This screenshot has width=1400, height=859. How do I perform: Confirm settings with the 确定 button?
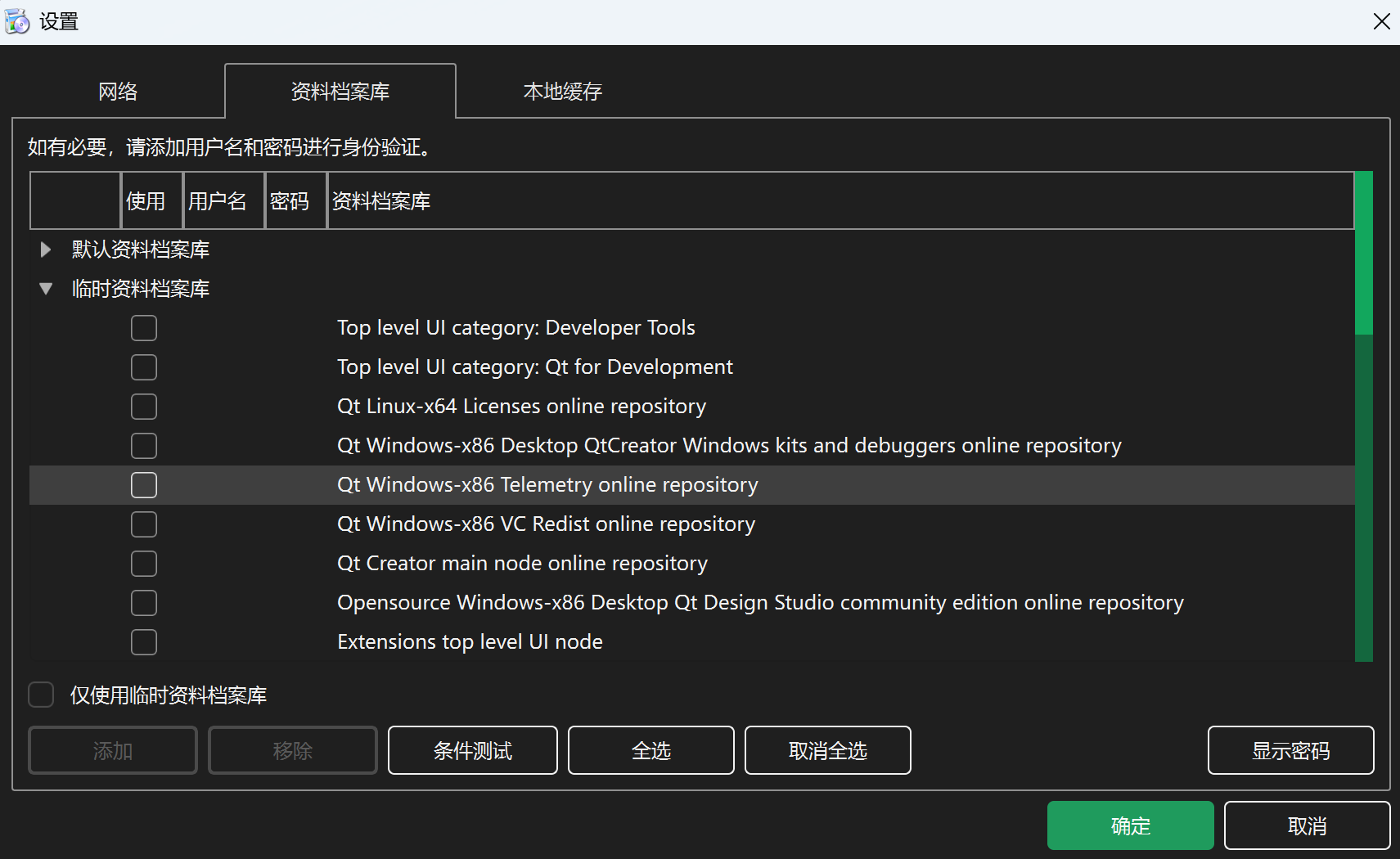1131,825
